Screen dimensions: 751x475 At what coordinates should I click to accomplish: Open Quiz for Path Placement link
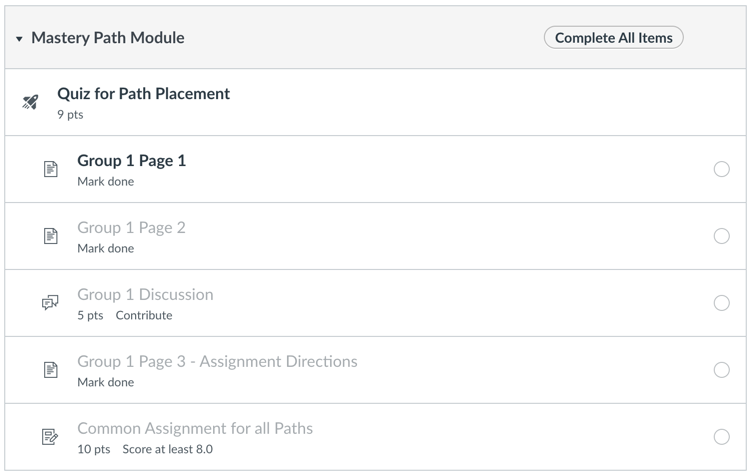(x=143, y=94)
